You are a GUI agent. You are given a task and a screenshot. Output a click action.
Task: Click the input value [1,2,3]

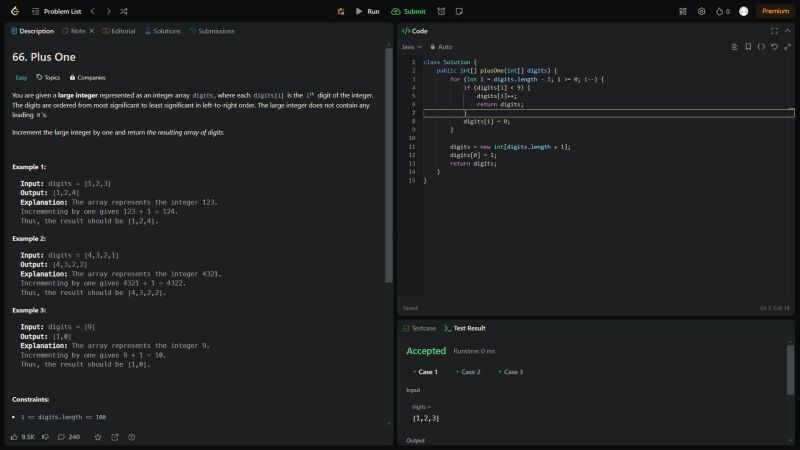tap(426, 418)
